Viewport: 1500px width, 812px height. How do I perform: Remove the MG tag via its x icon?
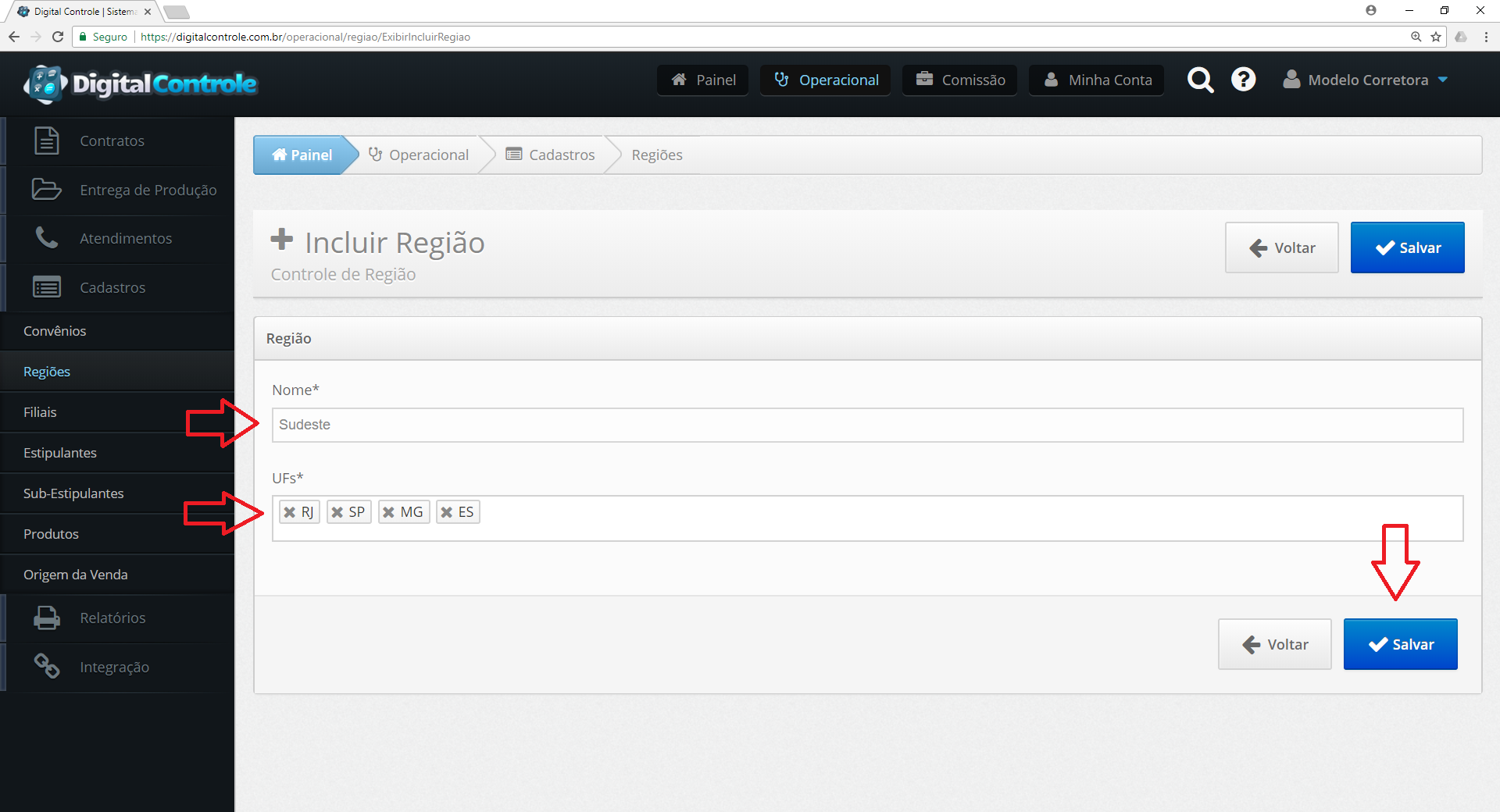pyautogui.click(x=388, y=512)
